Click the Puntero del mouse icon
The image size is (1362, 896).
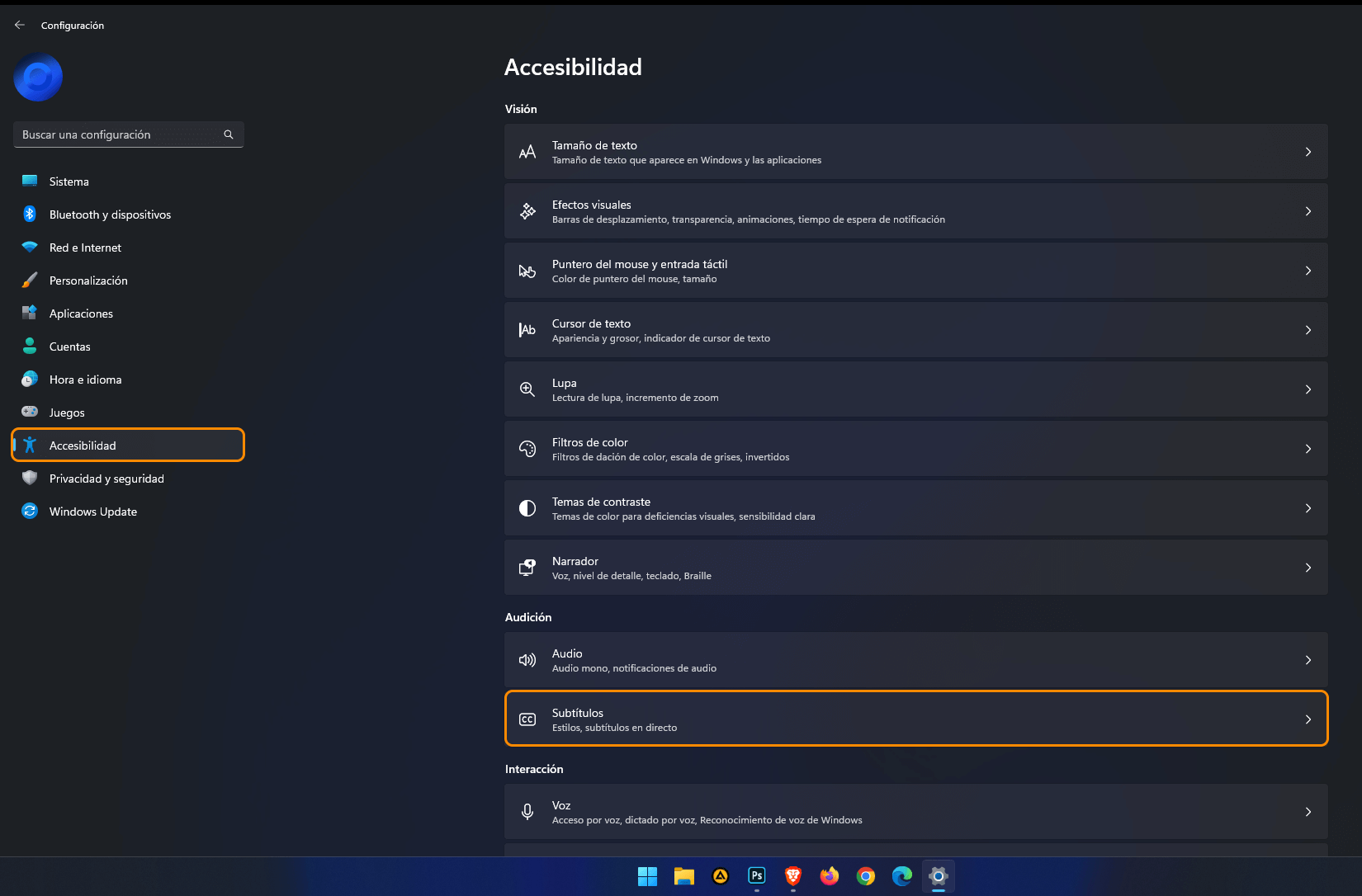click(527, 270)
